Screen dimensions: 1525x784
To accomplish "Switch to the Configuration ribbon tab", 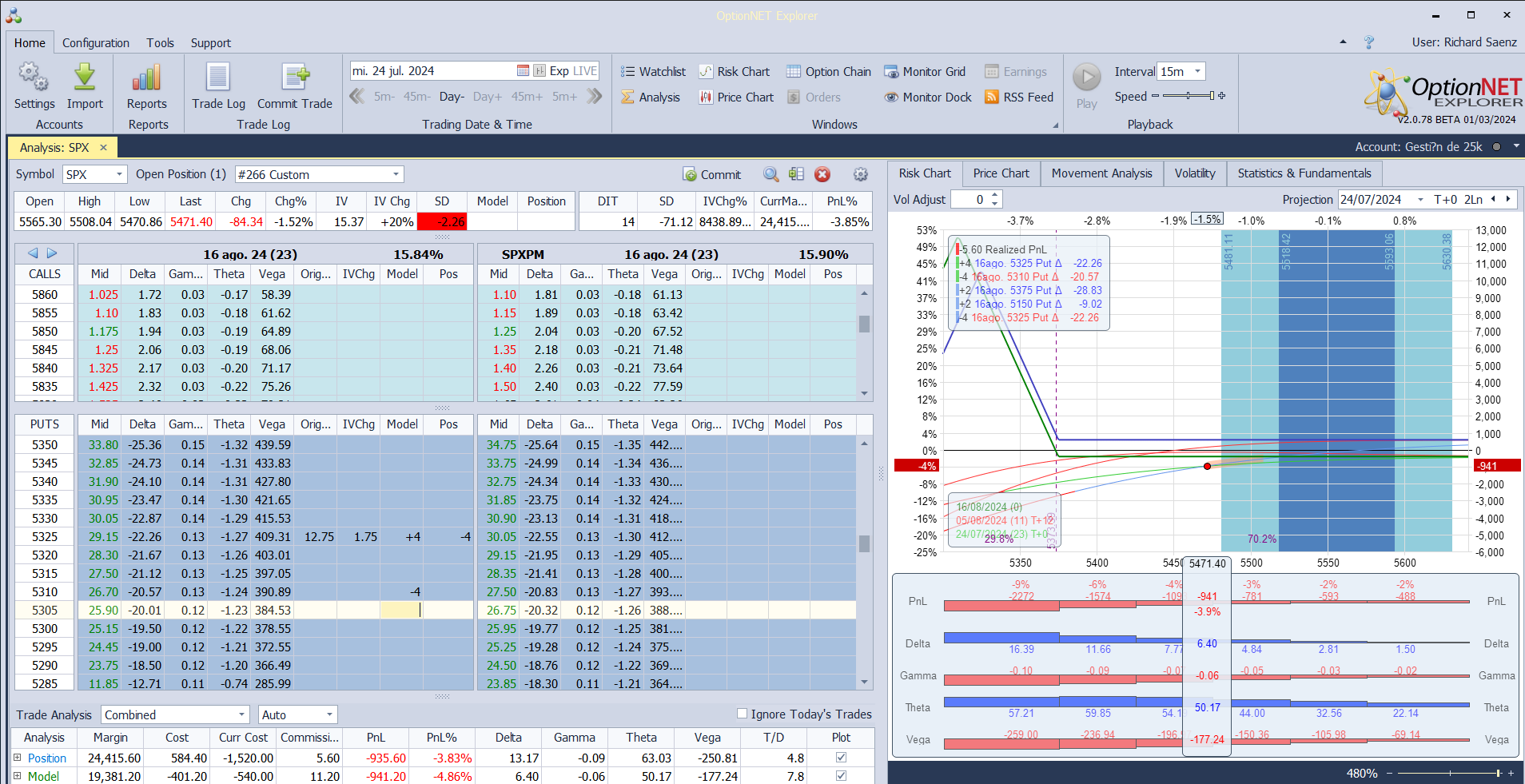I will coord(96,43).
